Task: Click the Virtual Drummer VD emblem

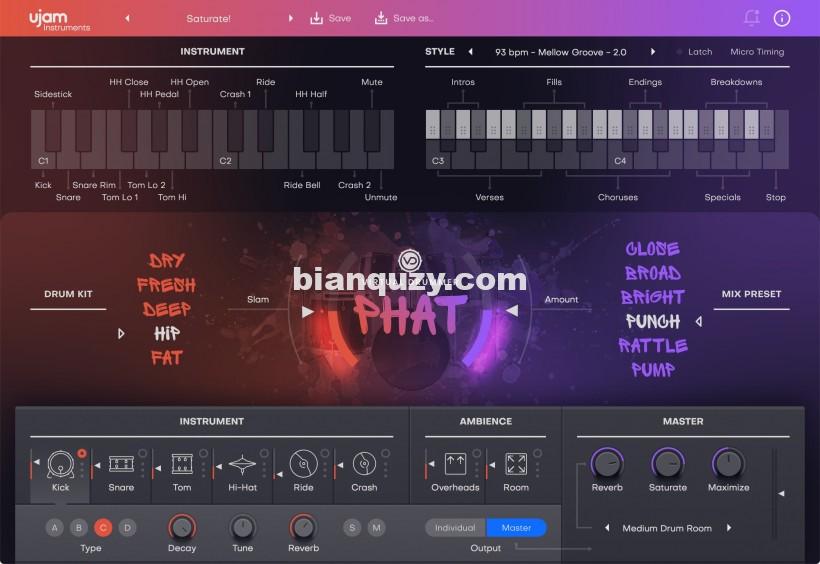Action: (409, 261)
